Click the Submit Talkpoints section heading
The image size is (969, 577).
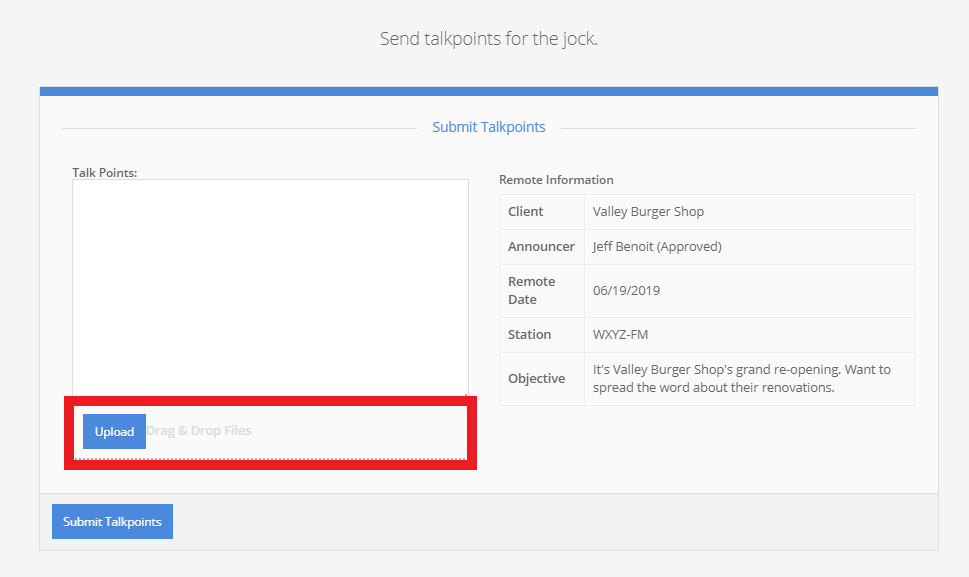[488, 127]
